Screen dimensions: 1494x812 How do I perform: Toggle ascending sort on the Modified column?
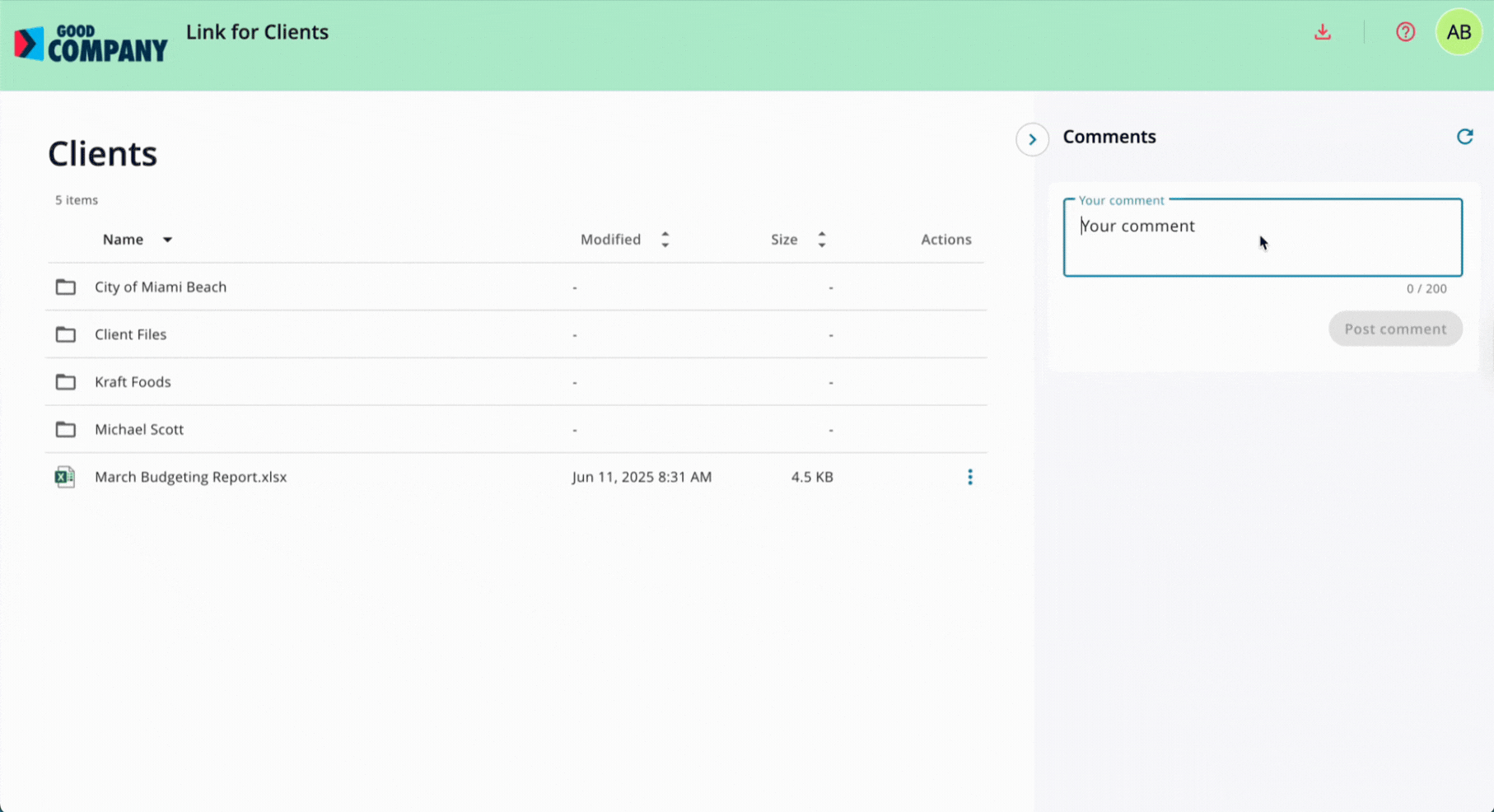click(x=665, y=234)
